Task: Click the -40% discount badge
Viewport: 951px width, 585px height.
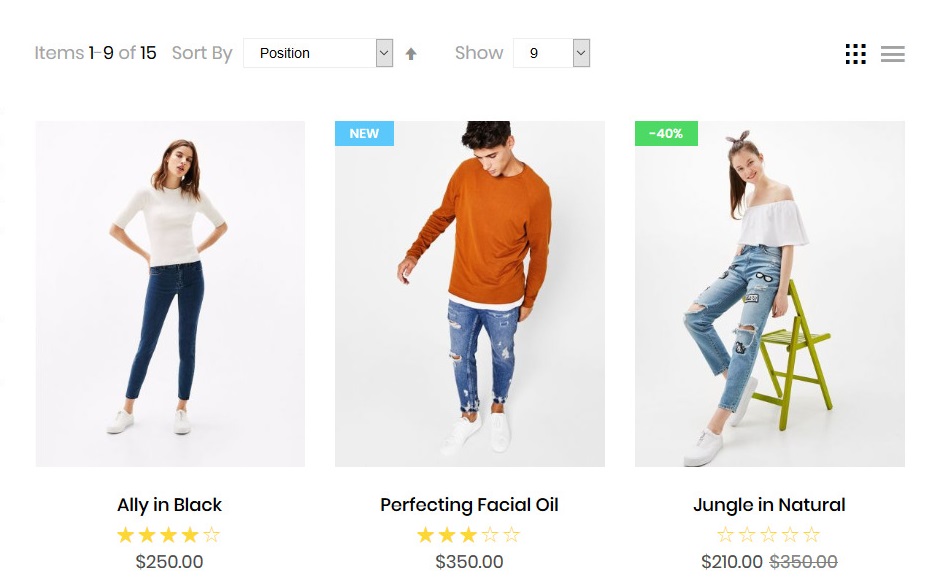Action: pos(666,133)
